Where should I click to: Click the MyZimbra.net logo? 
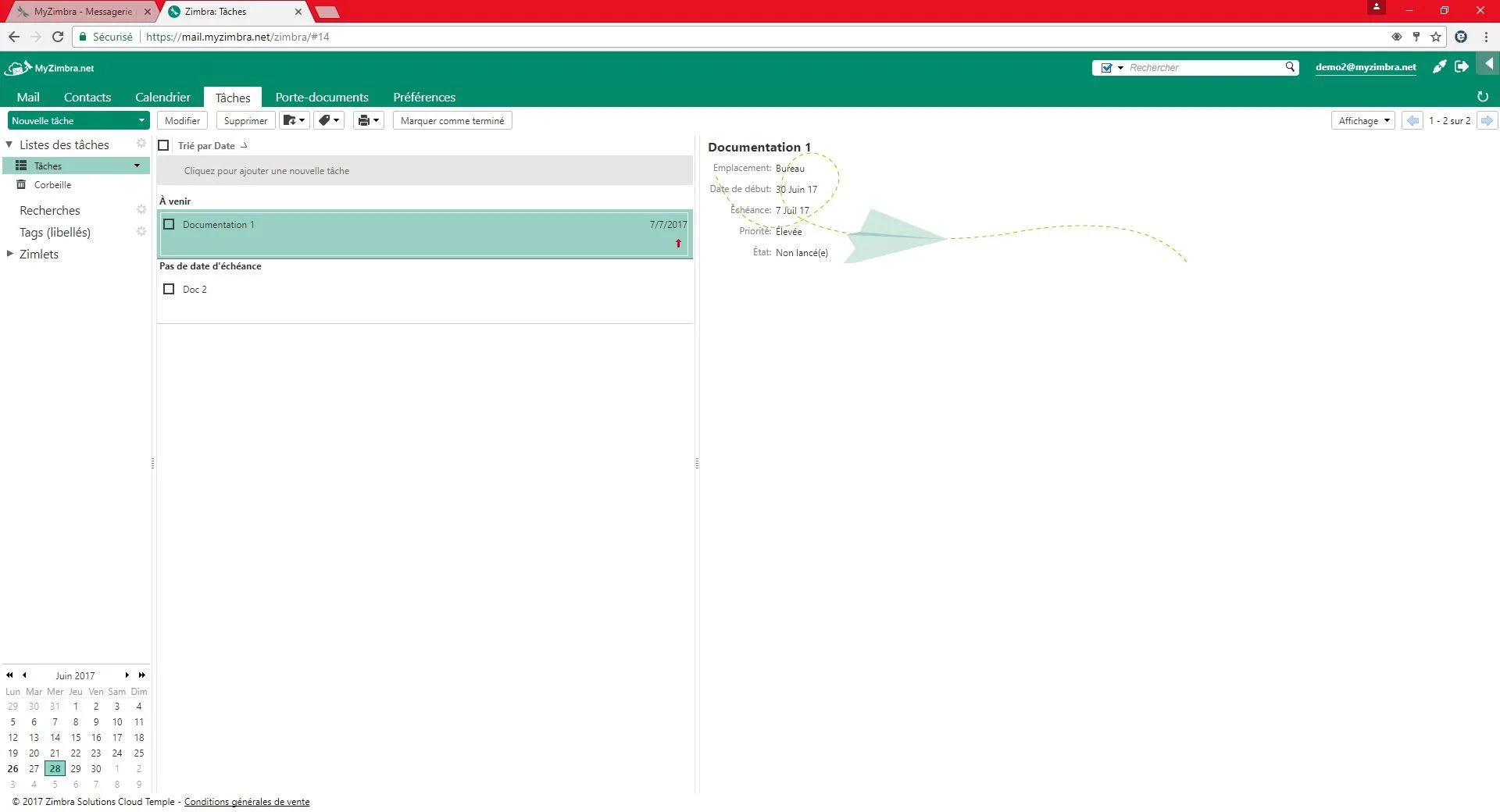click(x=48, y=68)
